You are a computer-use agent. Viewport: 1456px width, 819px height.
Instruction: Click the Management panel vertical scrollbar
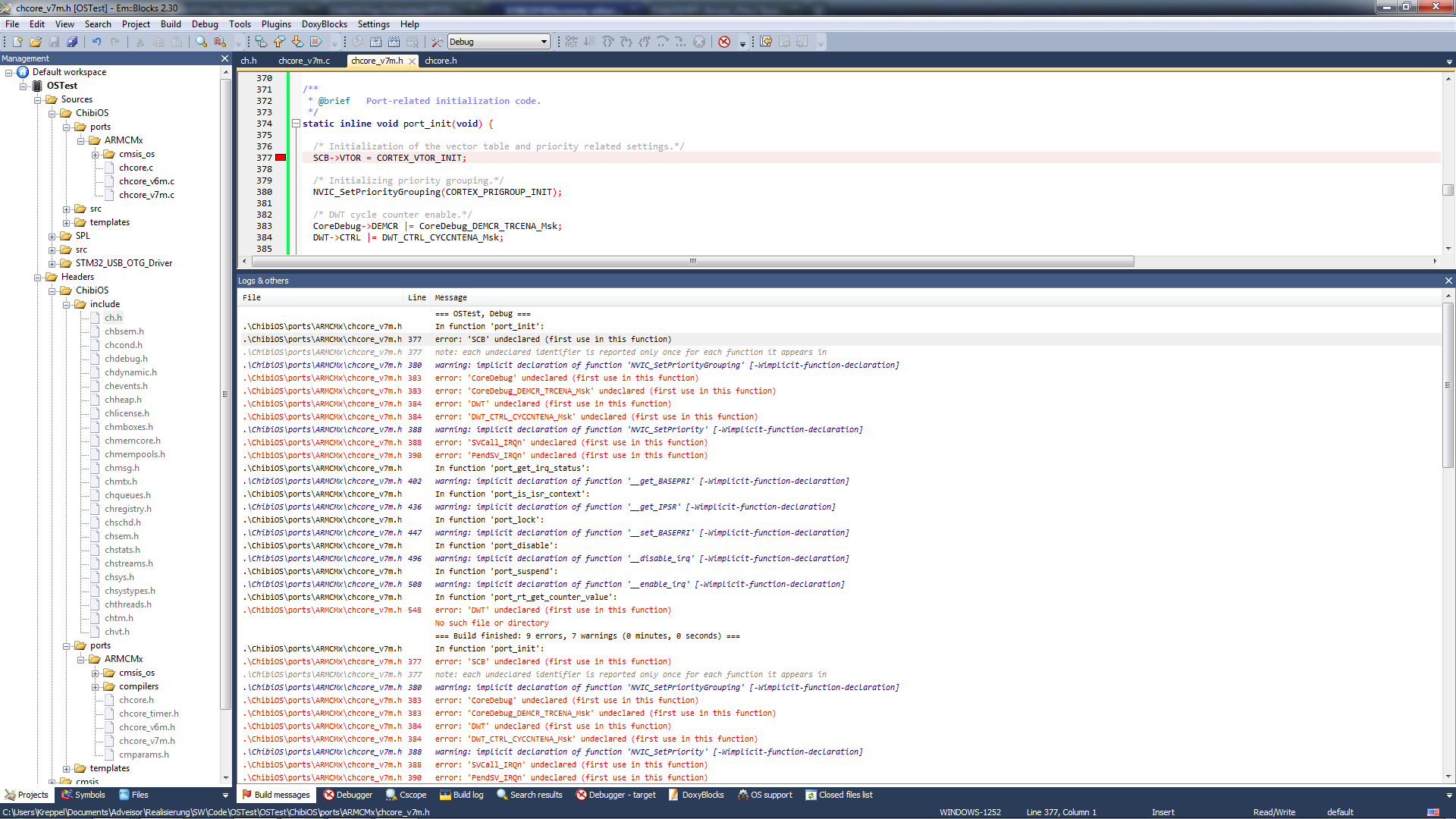click(x=225, y=393)
